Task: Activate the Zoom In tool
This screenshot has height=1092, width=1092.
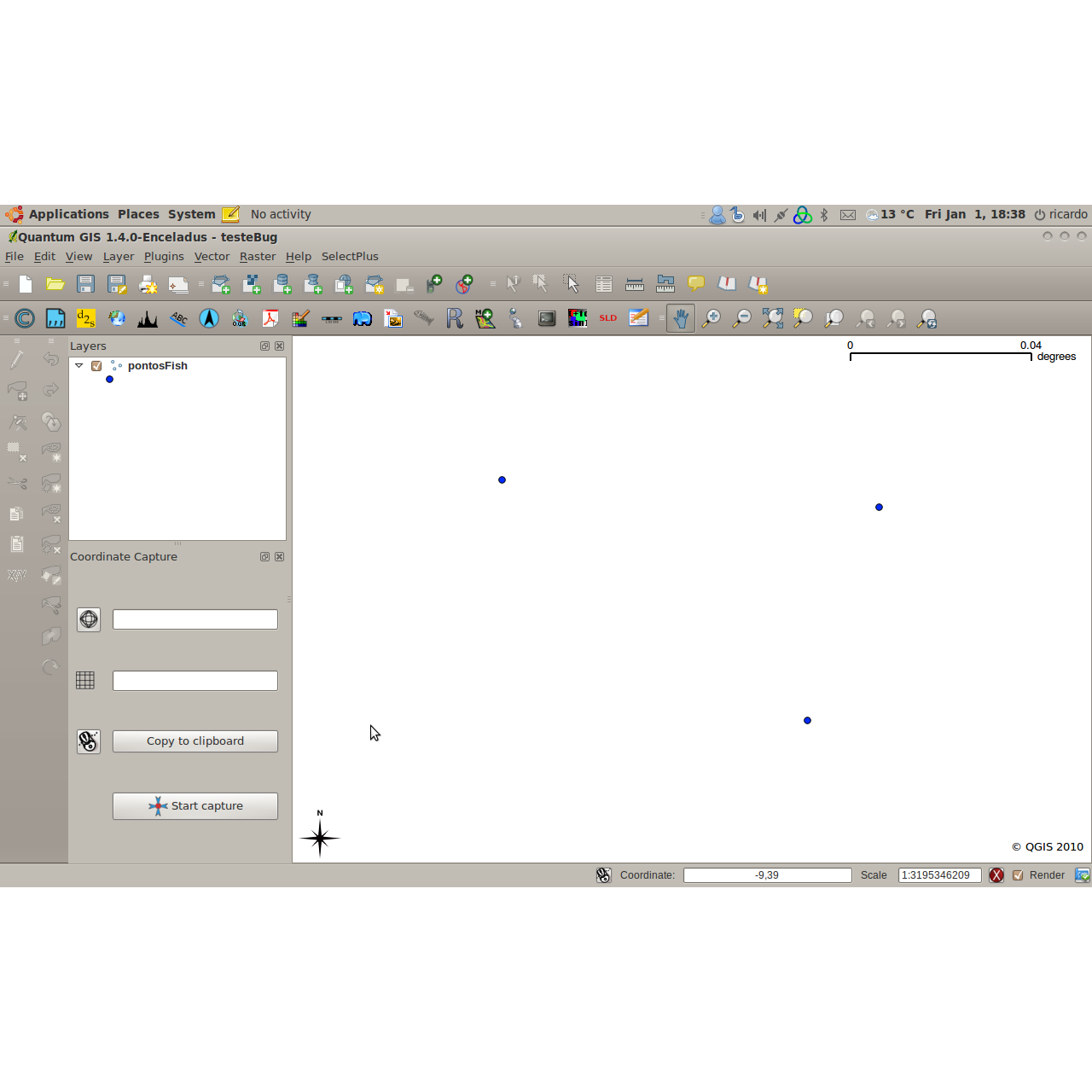Action: coord(712,318)
